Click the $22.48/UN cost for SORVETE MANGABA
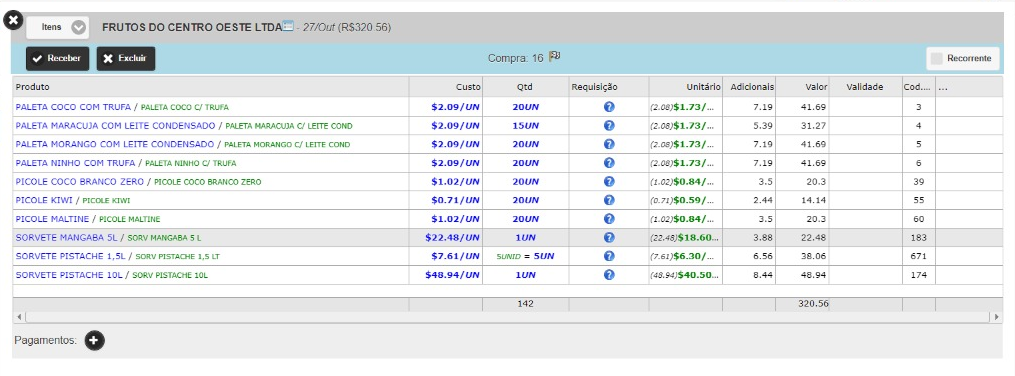Viewport: 1015px width, 376px height. pos(452,238)
